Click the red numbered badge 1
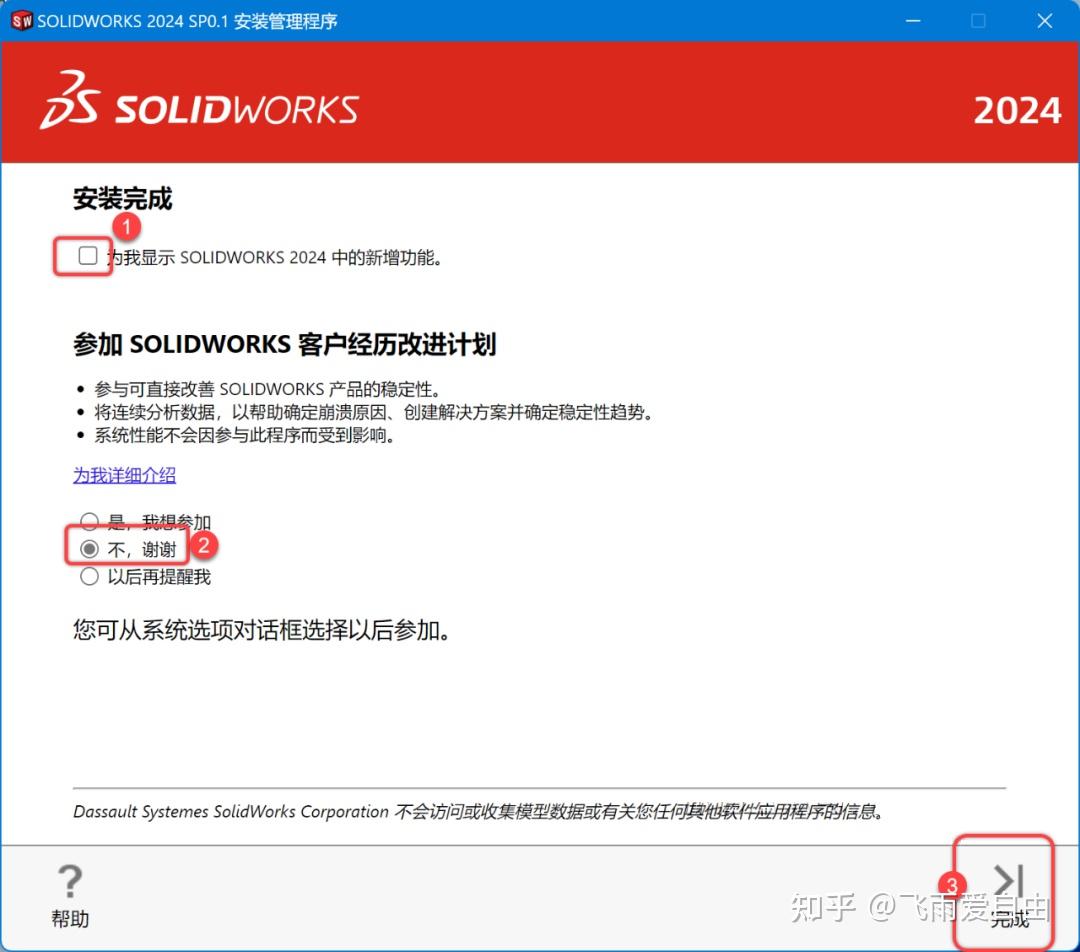 tap(126, 227)
